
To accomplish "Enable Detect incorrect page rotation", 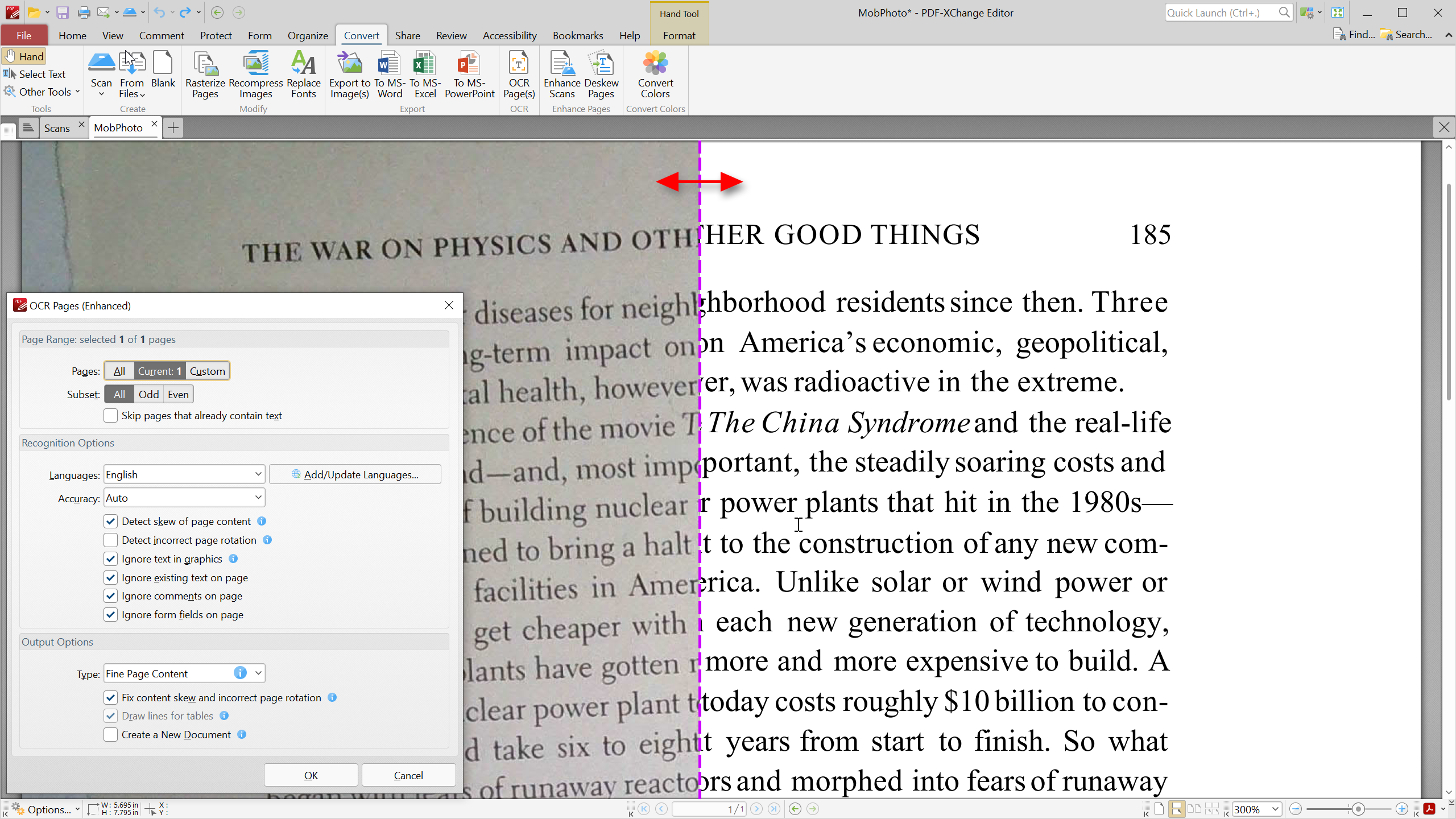I will [110, 540].
